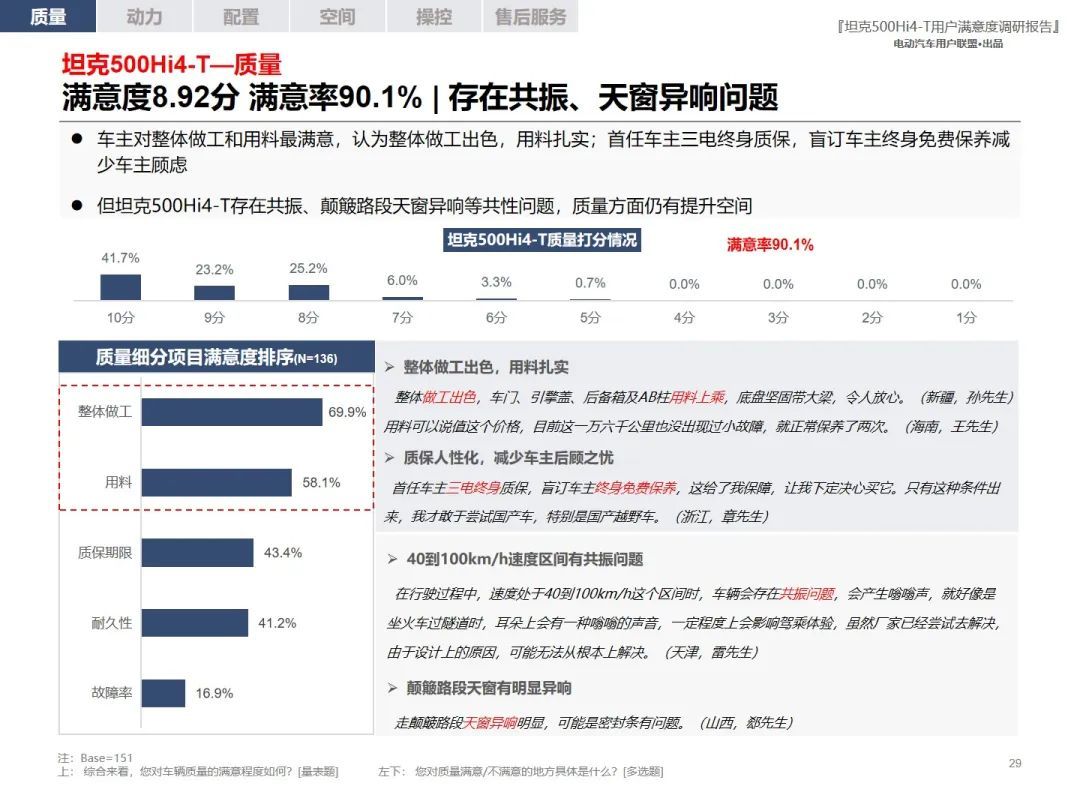
Task: Click the 0.0% value above 1分
Action: (x=966, y=284)
